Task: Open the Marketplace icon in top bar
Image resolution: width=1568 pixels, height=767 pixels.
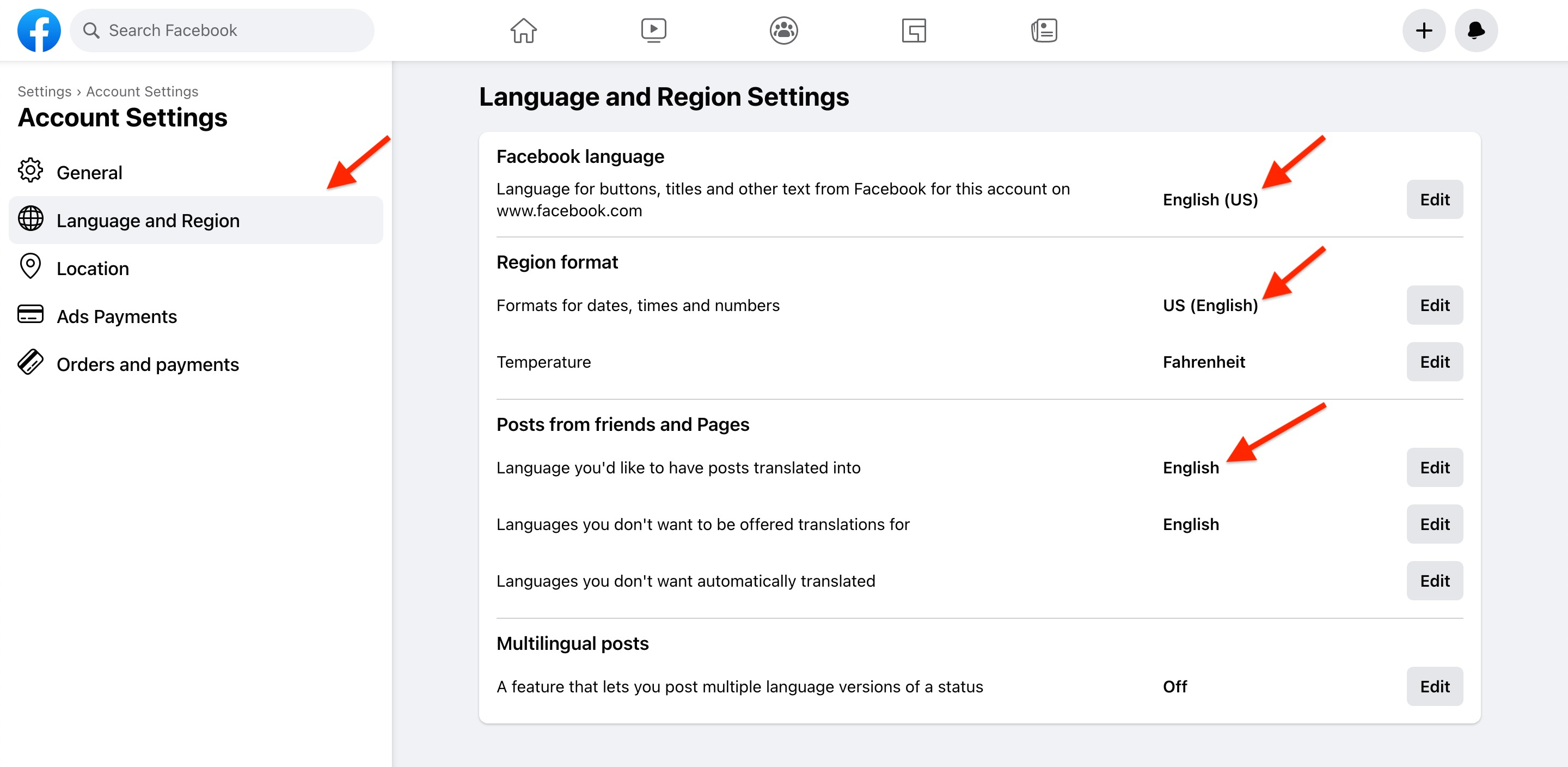Action: pyautogui.click(x=914, y=31)
